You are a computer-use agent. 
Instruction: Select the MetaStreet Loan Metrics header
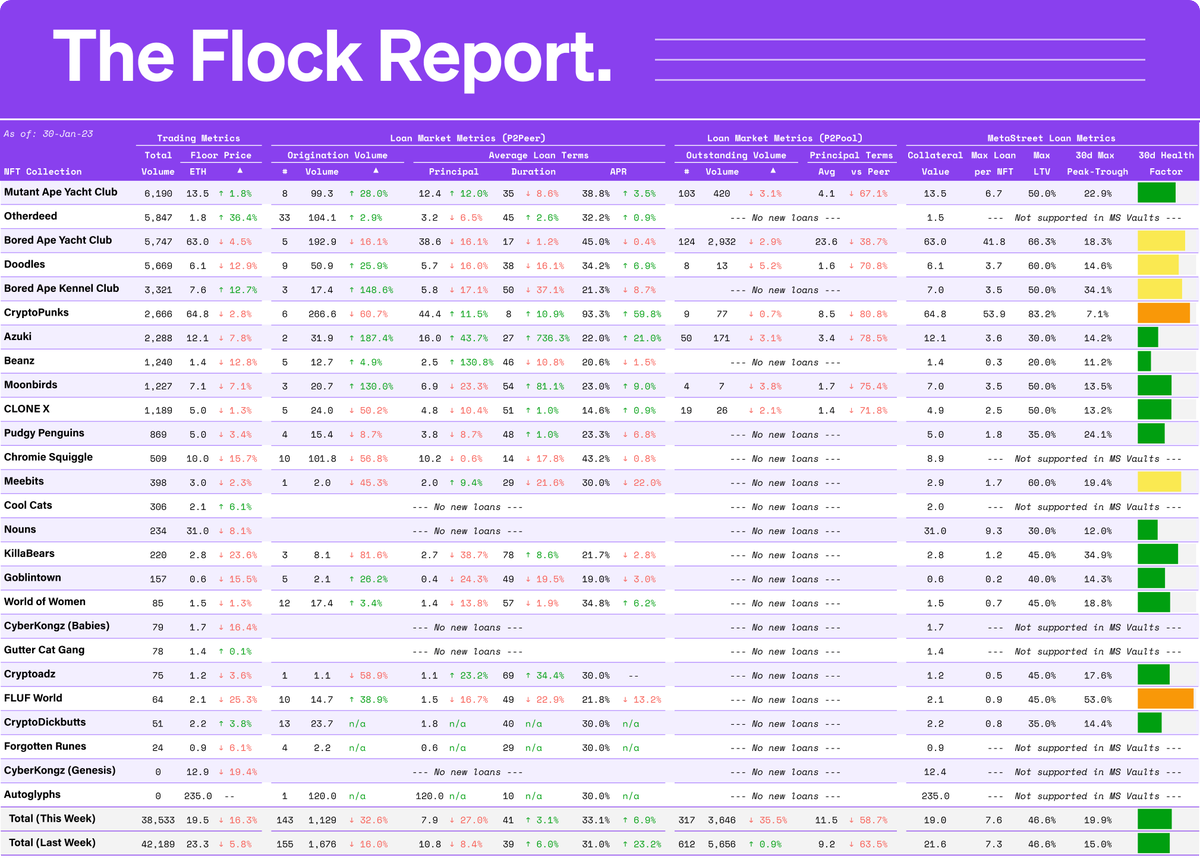(x=1049, y=138)
